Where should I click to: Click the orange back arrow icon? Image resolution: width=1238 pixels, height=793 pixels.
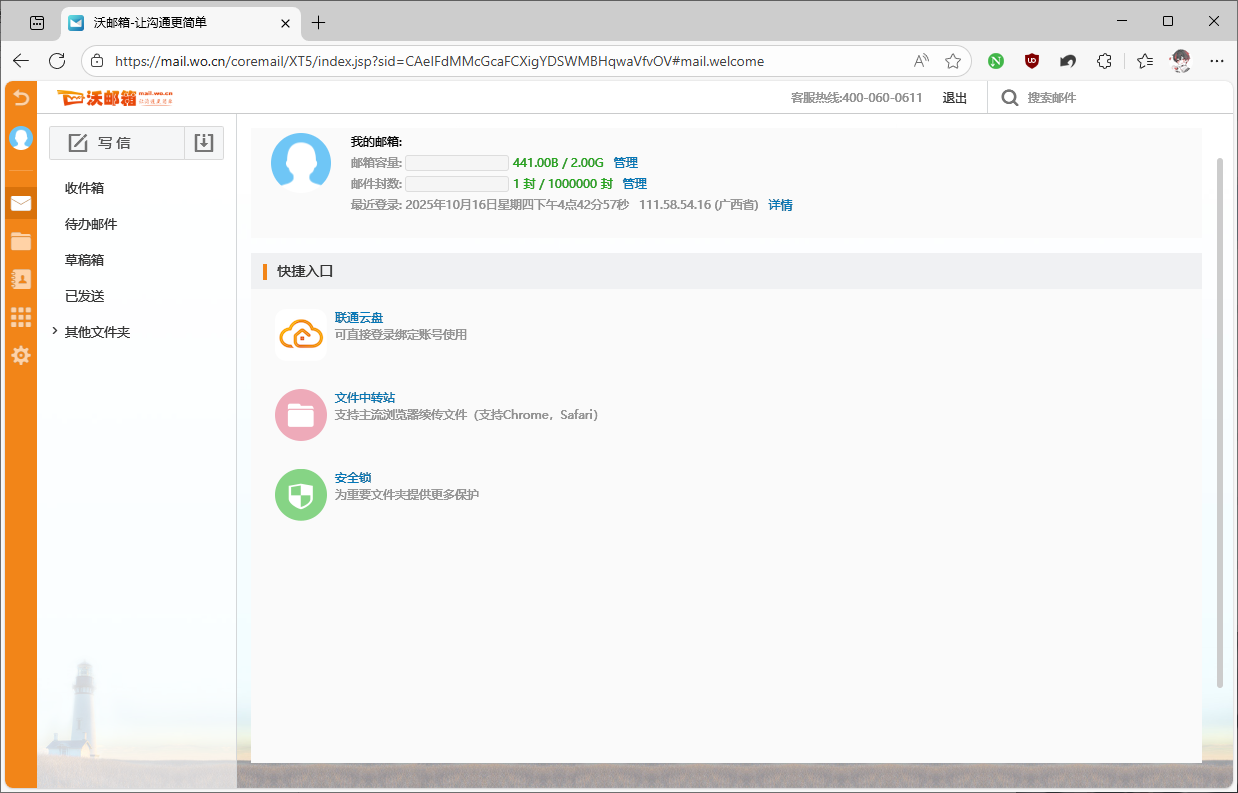point(21,98)
